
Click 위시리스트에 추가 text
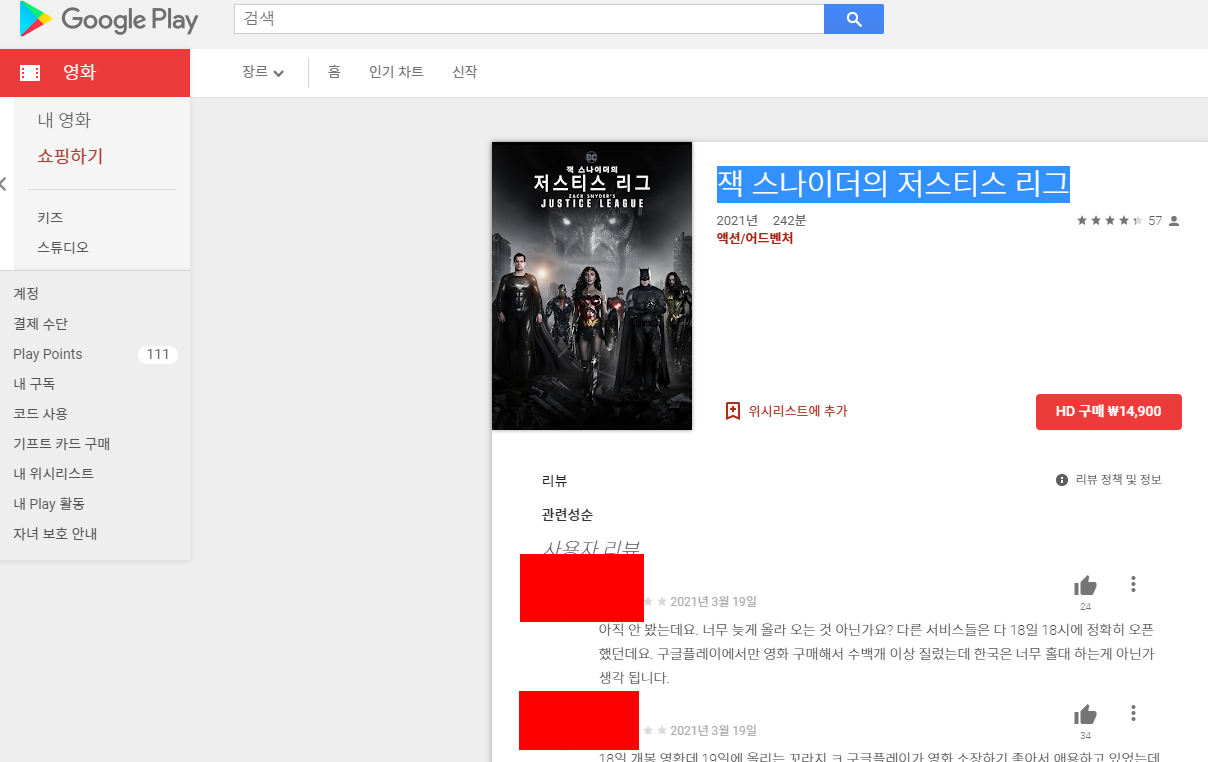(x=798, y=411)
